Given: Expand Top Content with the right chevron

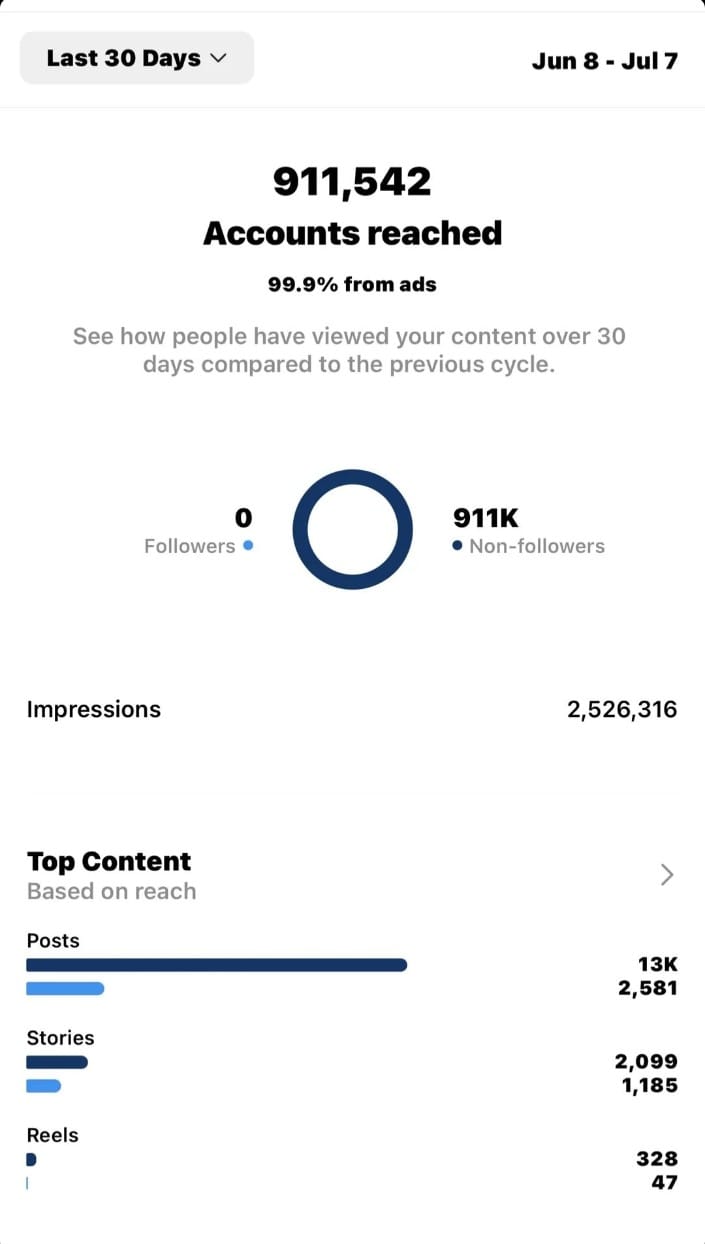Looking at the screenshot, I should pos(668,875).
